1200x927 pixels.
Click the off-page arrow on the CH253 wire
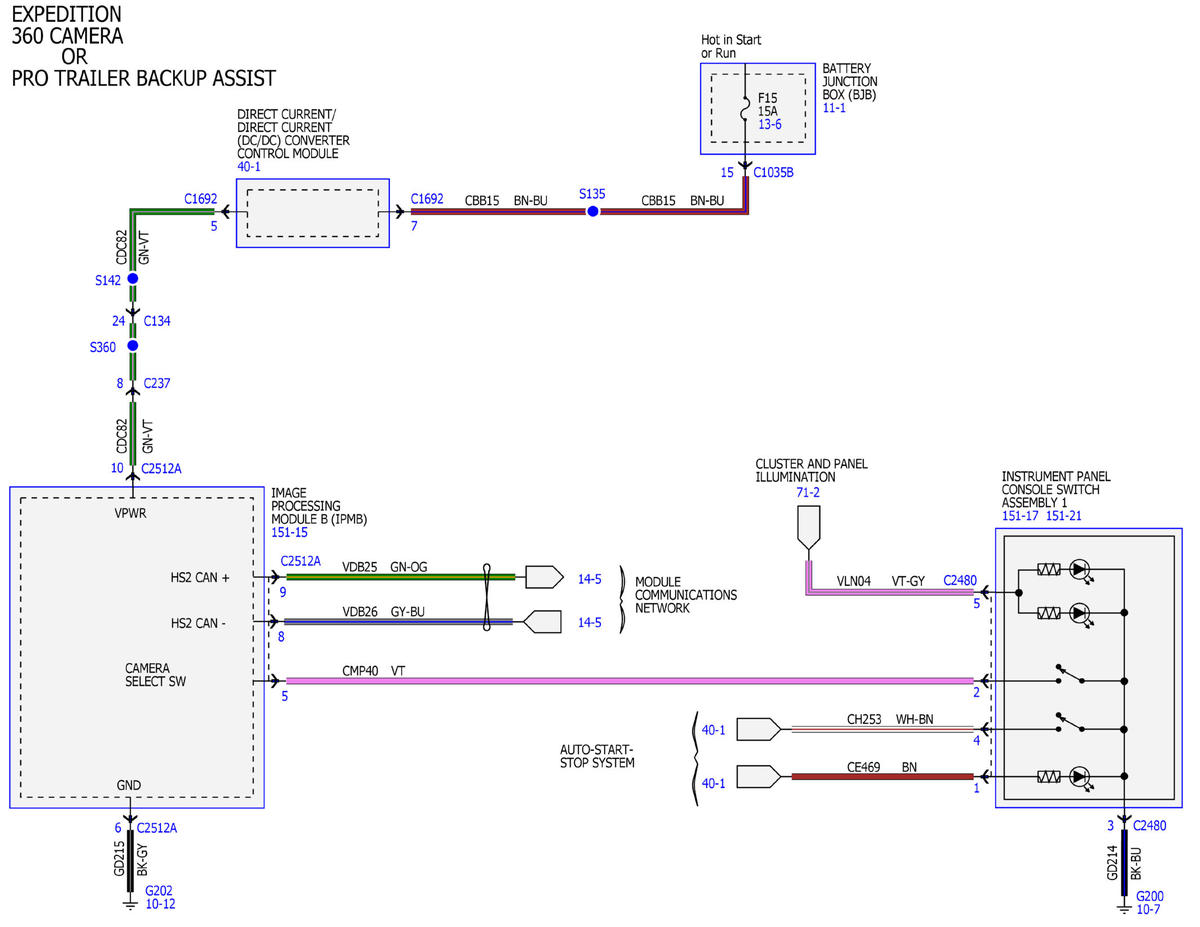pyautogui.click(x=759, y=730)
